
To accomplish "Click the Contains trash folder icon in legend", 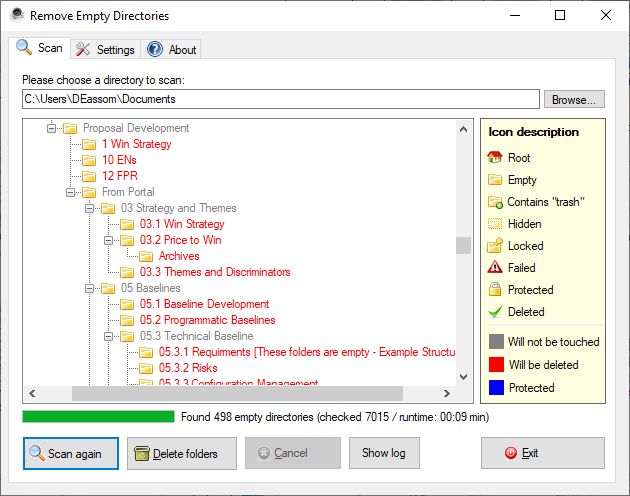I will pos(495,202).
